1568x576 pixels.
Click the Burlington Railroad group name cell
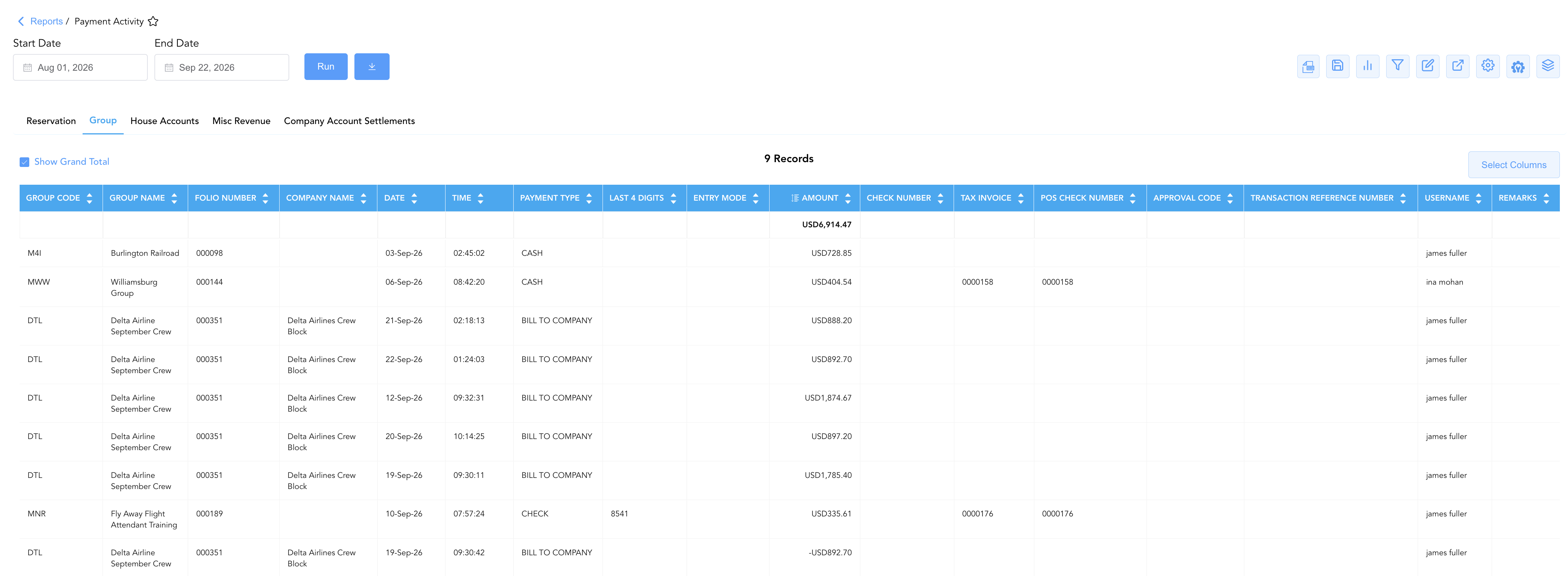[145, 253]
